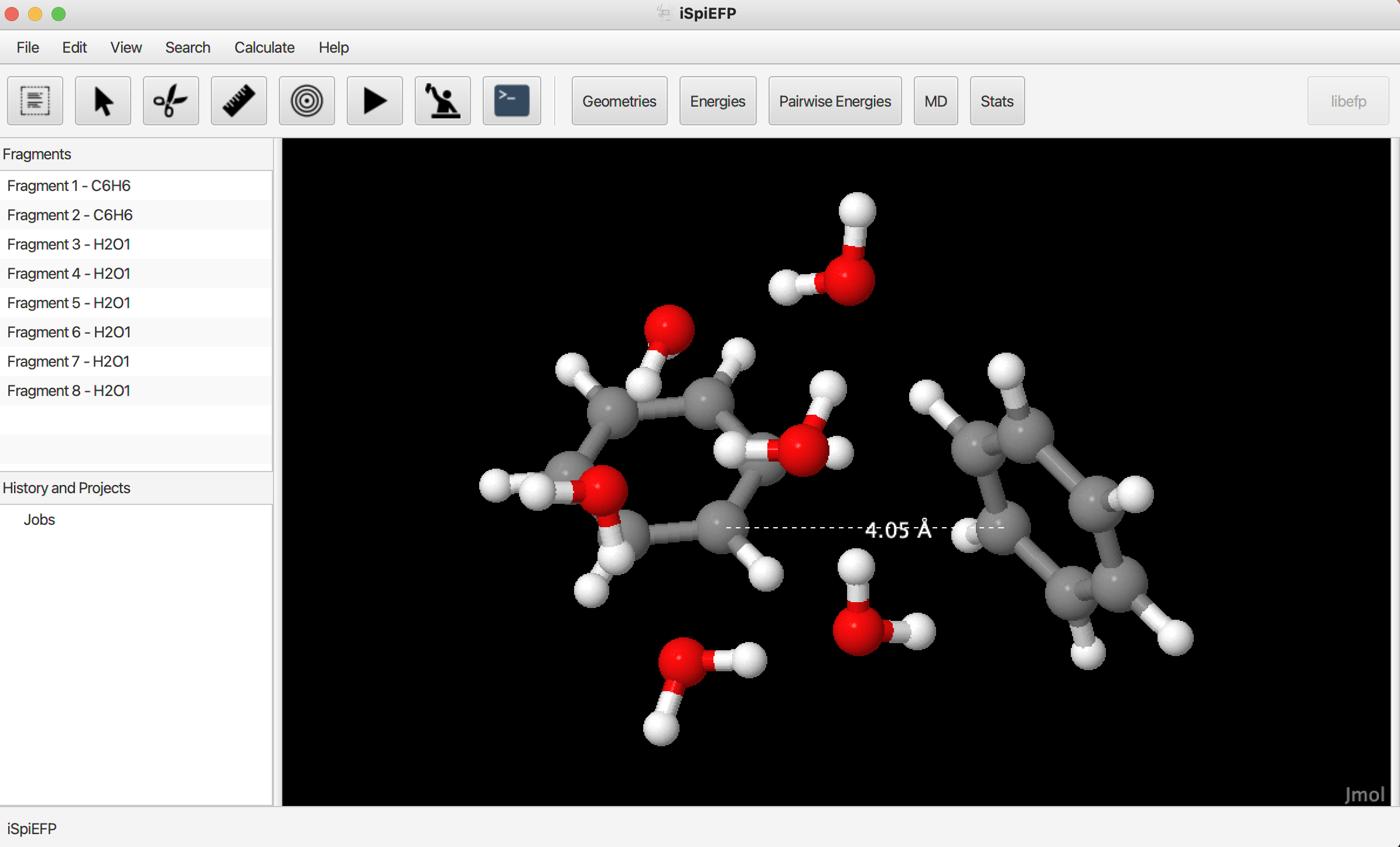Open the Search menu
The width and height of the screenshot is (1400, 847).
(187, 47)
